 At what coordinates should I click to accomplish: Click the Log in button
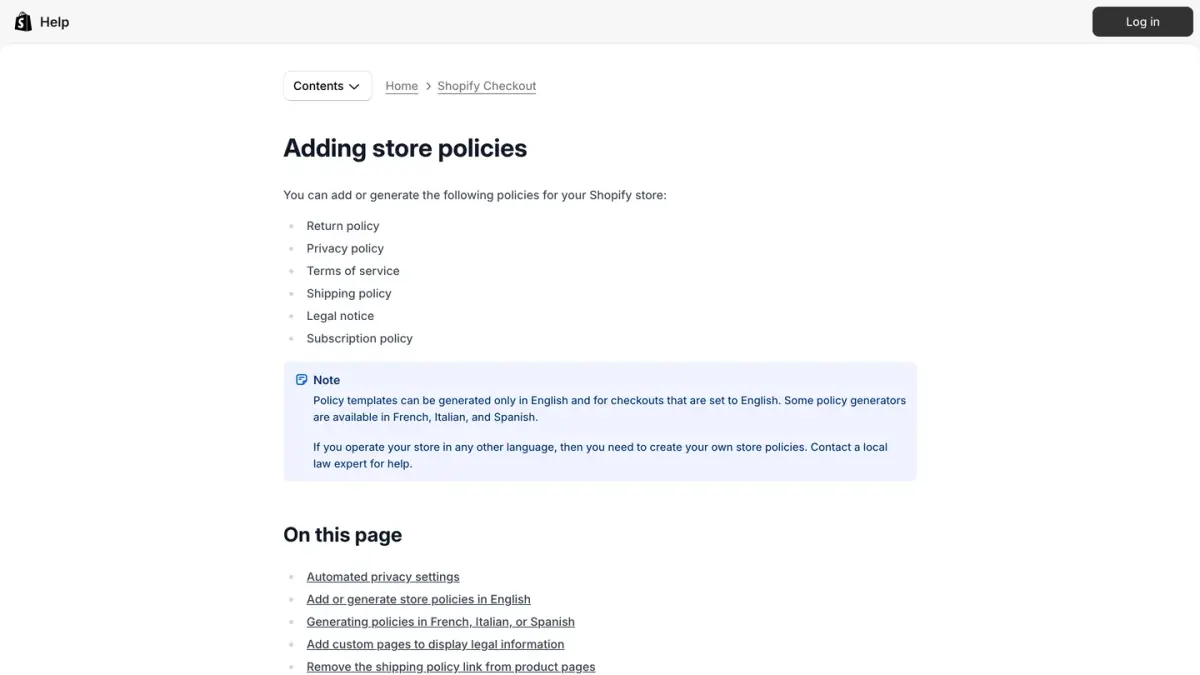click(1142, 22)
